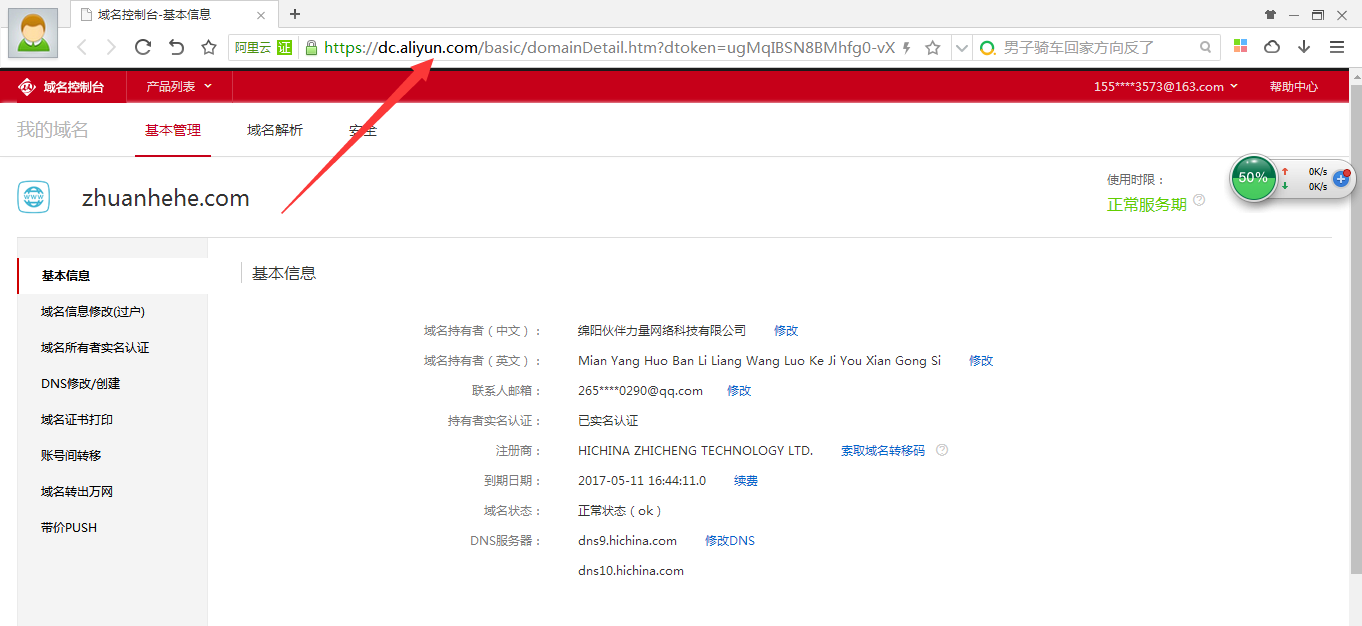Open 帮助中心 link
The height and width of the screenshot is (626, 1362).
[x=1294, y=87]
